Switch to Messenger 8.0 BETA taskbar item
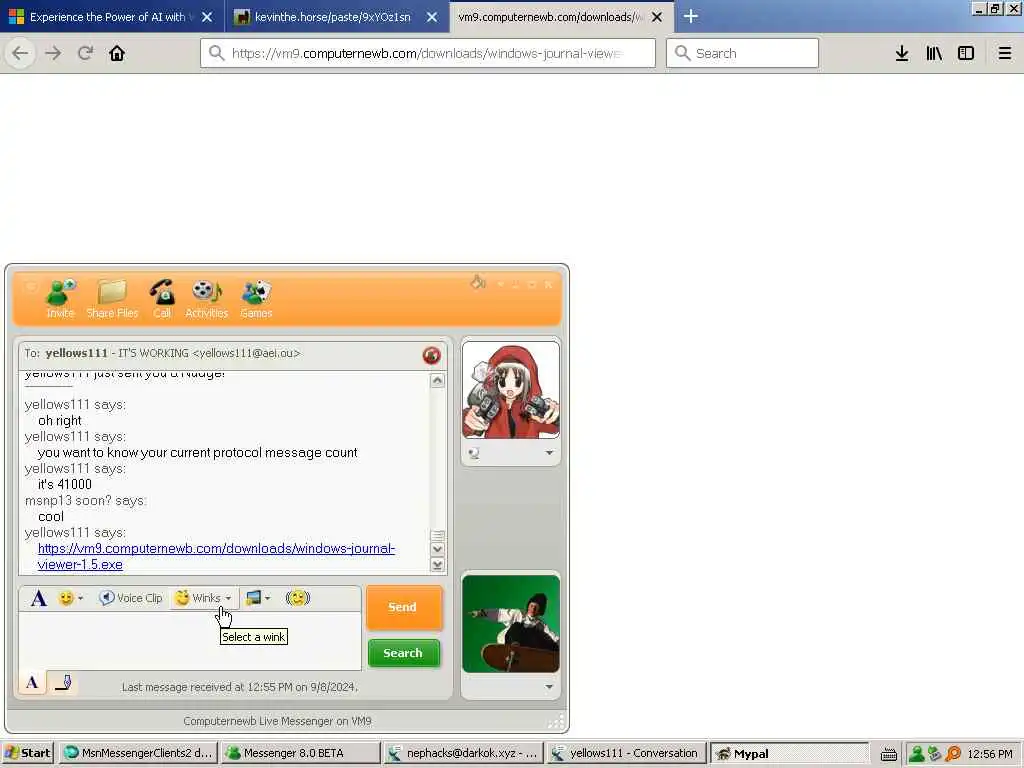Image resolution: width=1024 pixels, height=768 pixels. [300, 753]
